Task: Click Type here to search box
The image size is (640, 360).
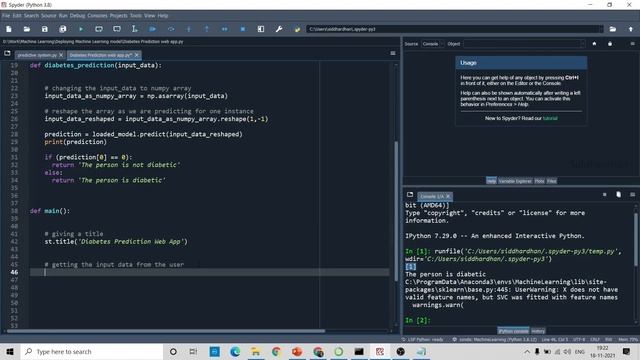Action: [x=92, y=351]
